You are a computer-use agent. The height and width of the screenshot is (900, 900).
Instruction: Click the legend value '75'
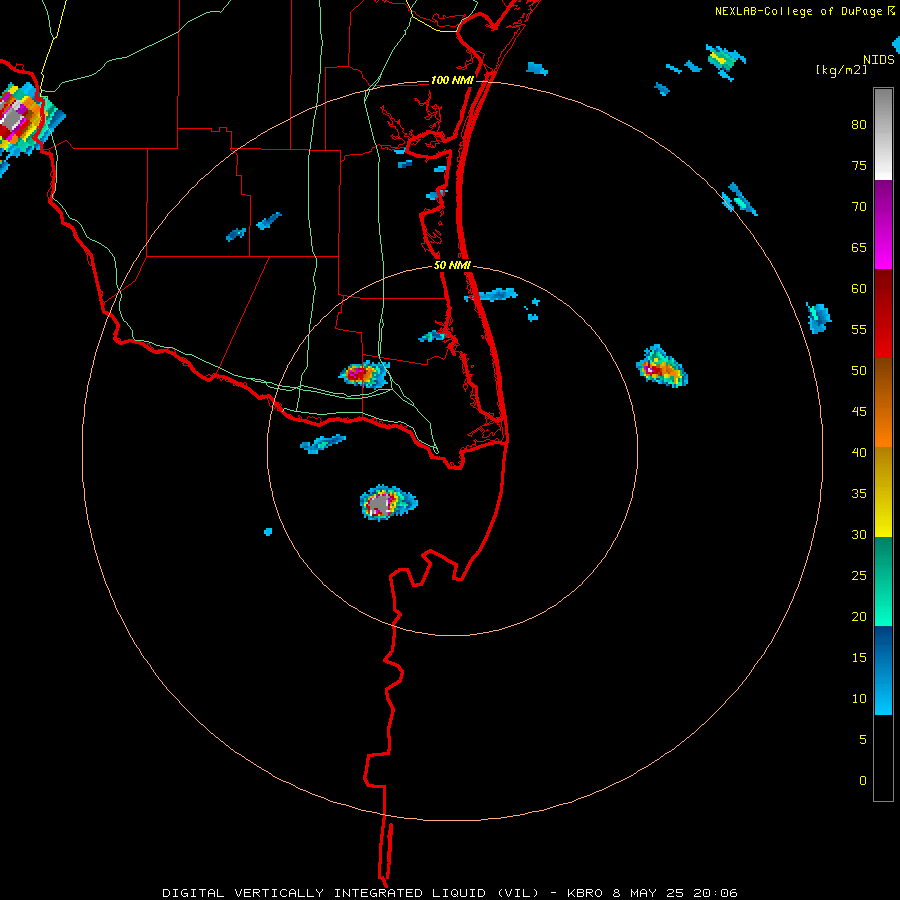[859, 165]
